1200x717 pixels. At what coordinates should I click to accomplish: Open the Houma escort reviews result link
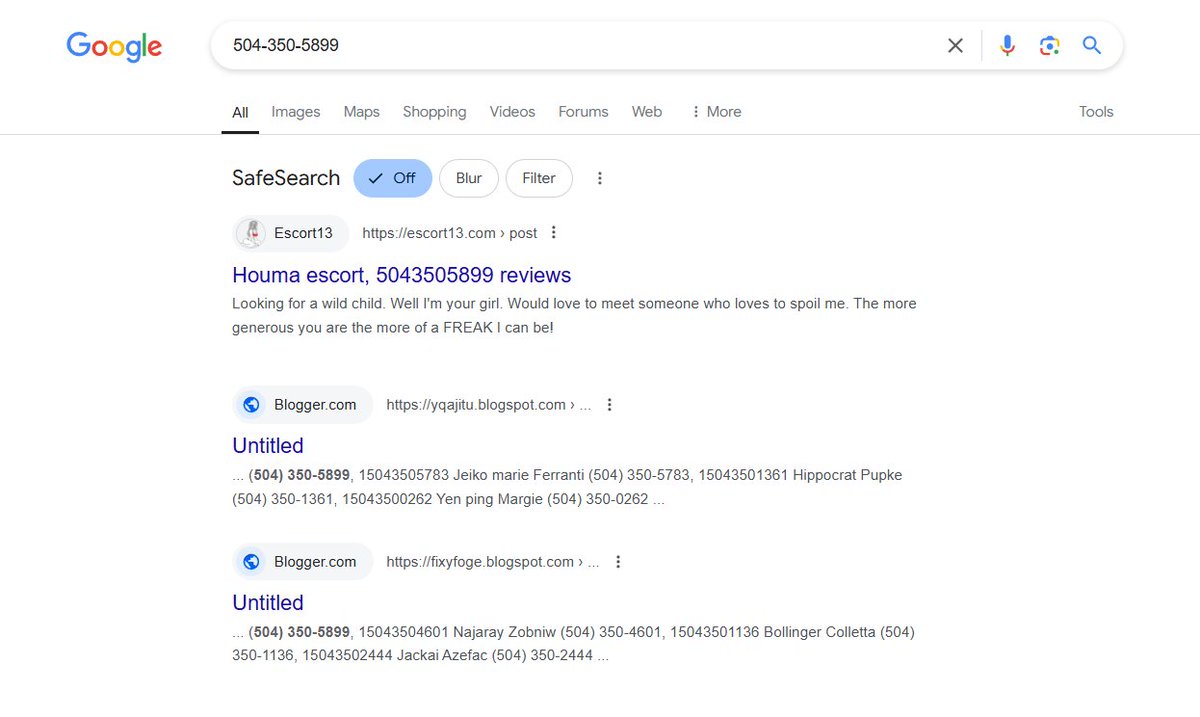(402, 275)
